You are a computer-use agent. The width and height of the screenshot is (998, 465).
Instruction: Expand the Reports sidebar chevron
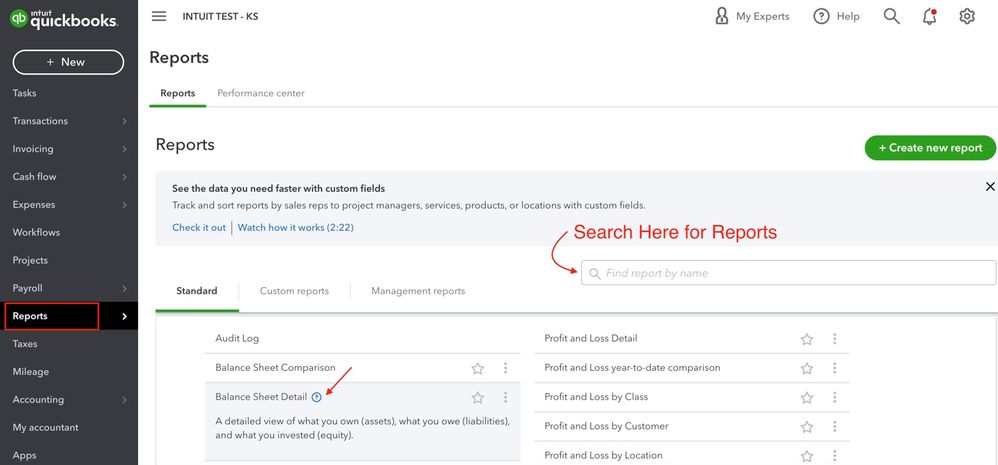coord(125,316)
